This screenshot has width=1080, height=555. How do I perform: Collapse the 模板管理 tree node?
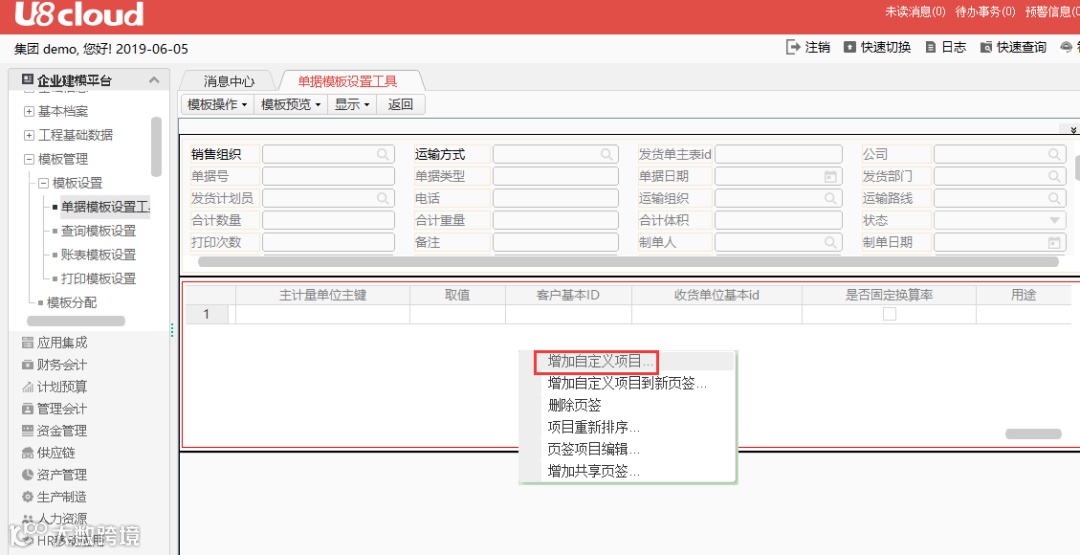(29, 159)
